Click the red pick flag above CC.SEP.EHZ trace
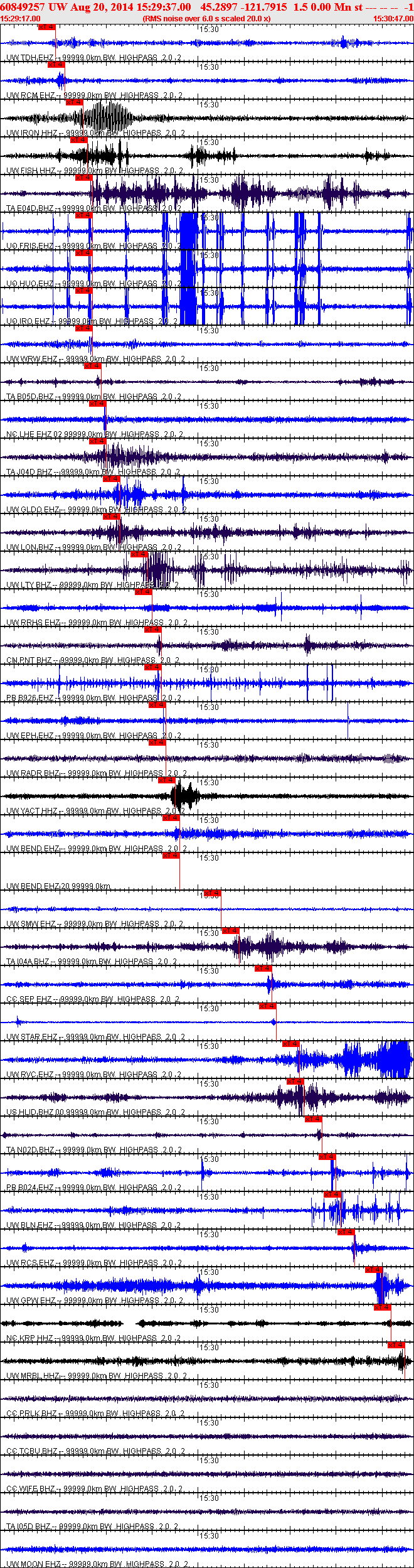This screenshot has height=1568, width=414. point(263,969)
